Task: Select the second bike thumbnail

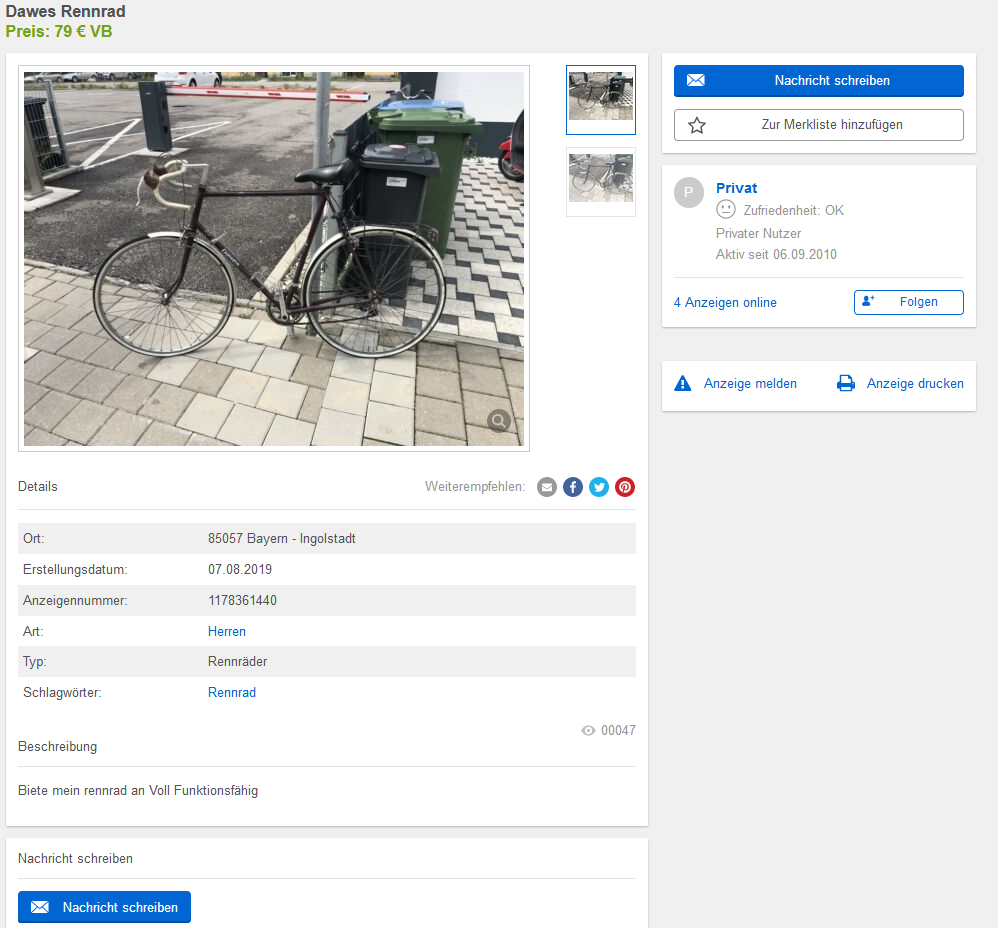Action: [601, 181]
